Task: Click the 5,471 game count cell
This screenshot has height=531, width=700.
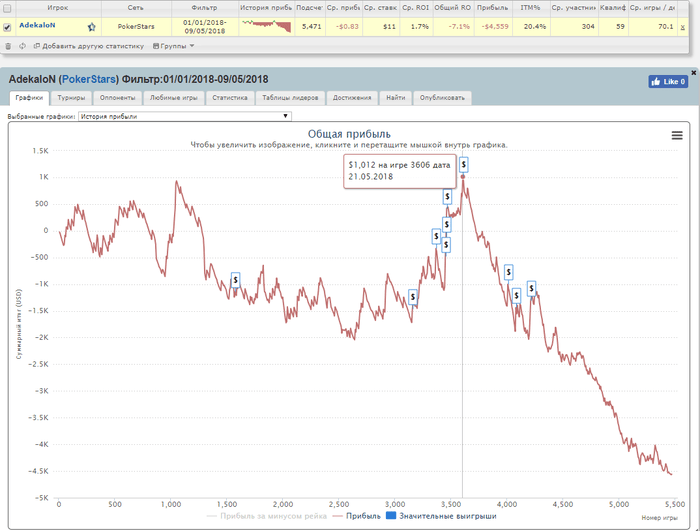Action: (x=311, y=26)
